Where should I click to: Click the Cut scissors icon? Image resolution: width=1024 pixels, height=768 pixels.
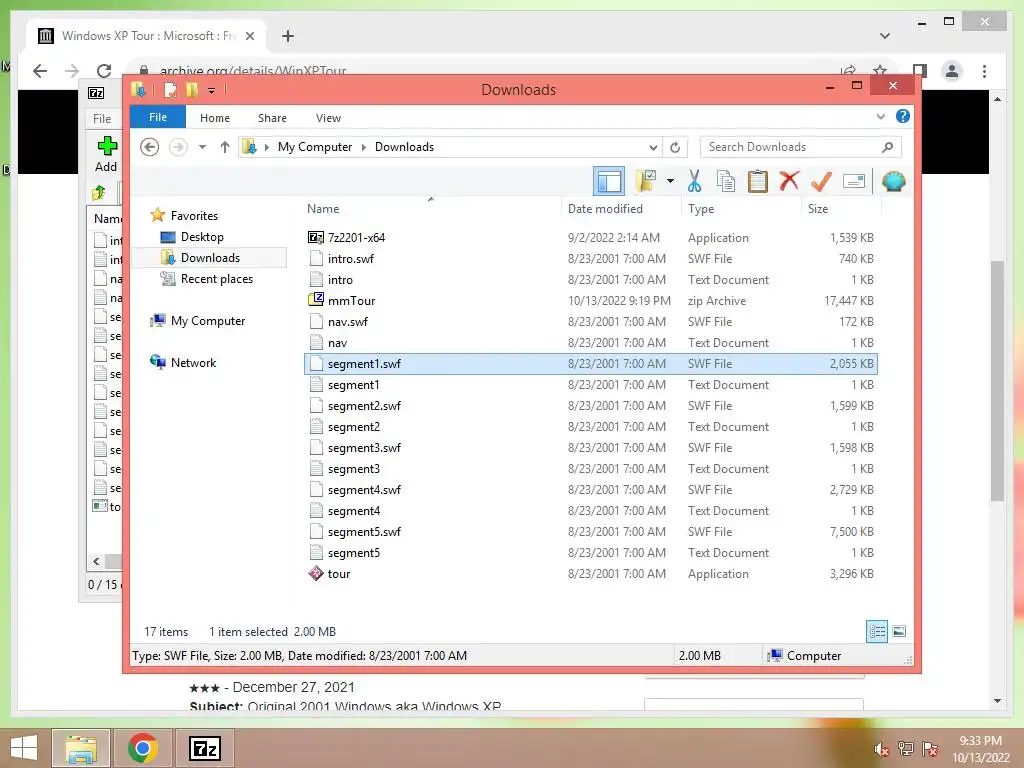point(694,181)
